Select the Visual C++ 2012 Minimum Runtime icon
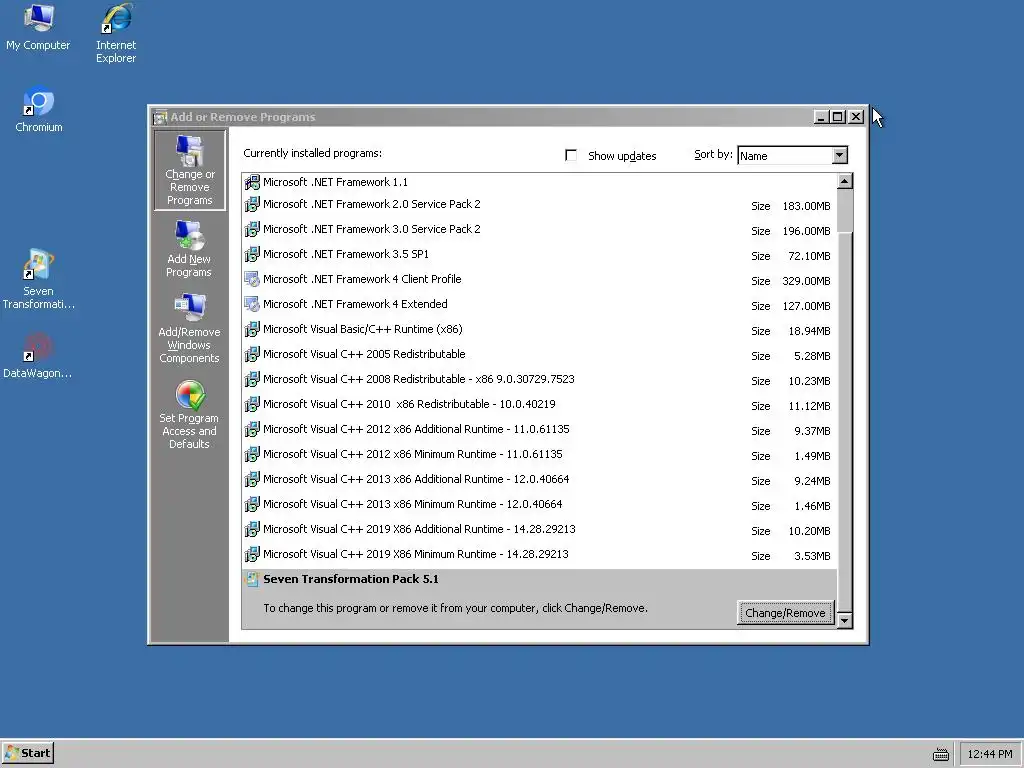 (x=252, y=454)
